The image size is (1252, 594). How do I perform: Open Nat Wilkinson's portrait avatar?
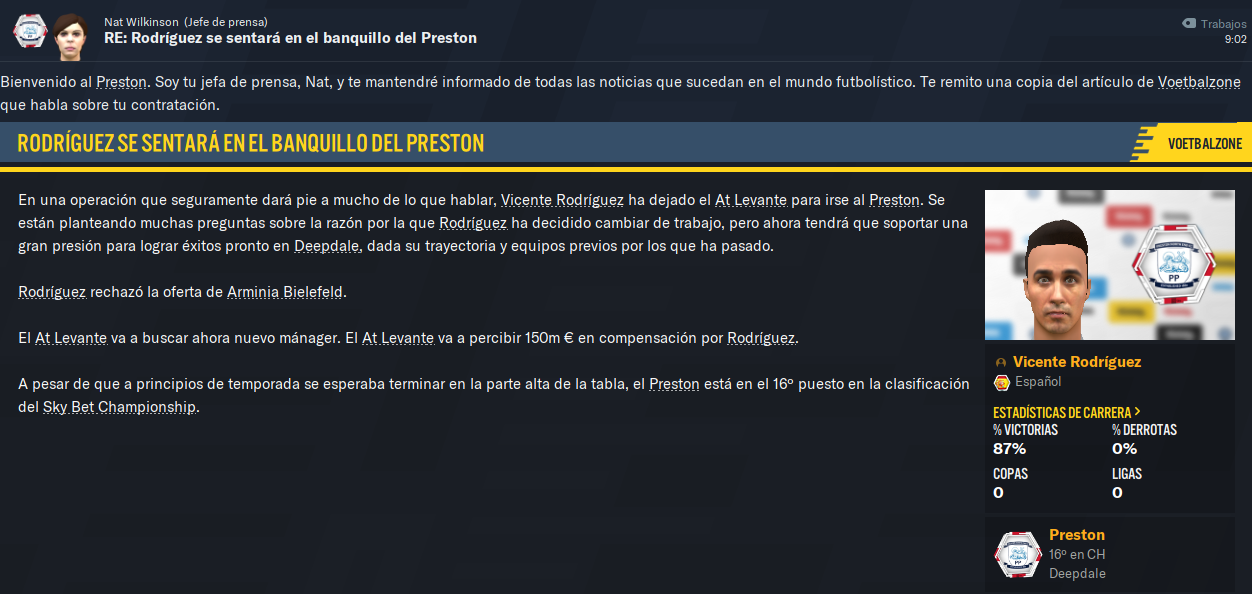(71, 31)
